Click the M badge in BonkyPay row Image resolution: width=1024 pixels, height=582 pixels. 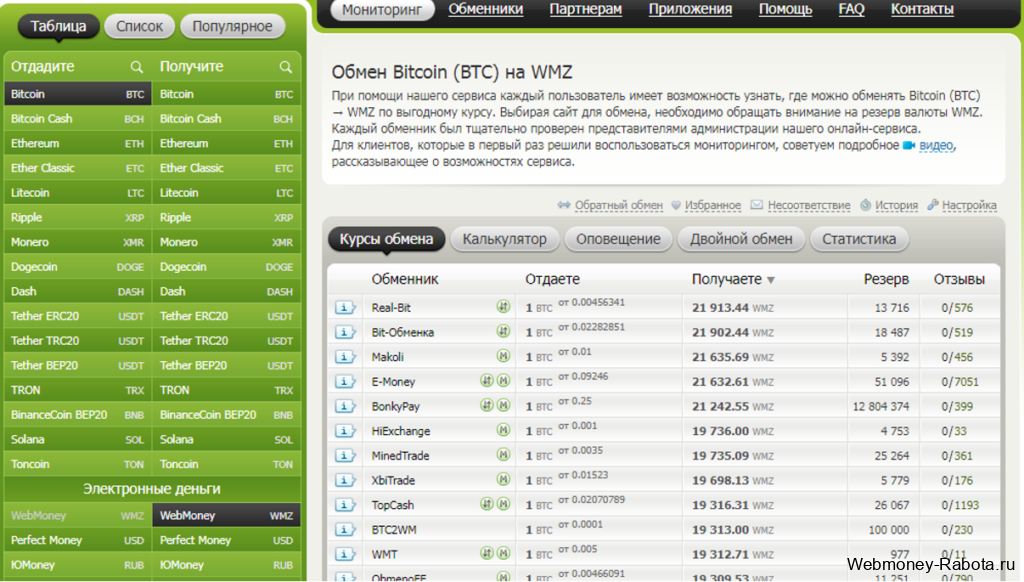(503, 406)
